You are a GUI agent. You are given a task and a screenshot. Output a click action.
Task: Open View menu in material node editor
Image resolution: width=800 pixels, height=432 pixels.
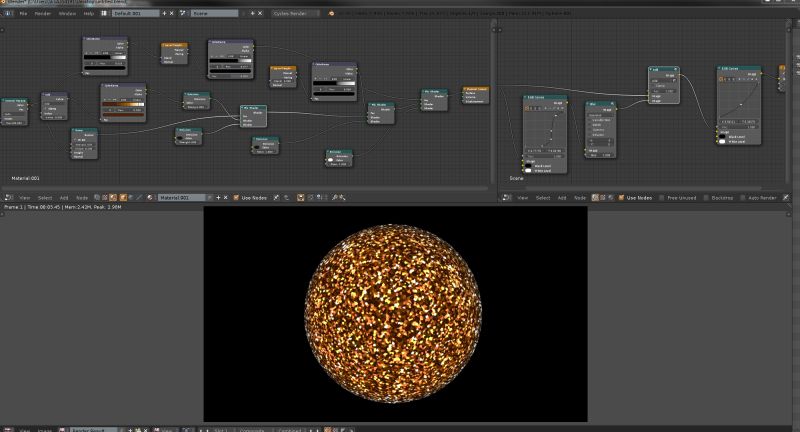(25, 197)
